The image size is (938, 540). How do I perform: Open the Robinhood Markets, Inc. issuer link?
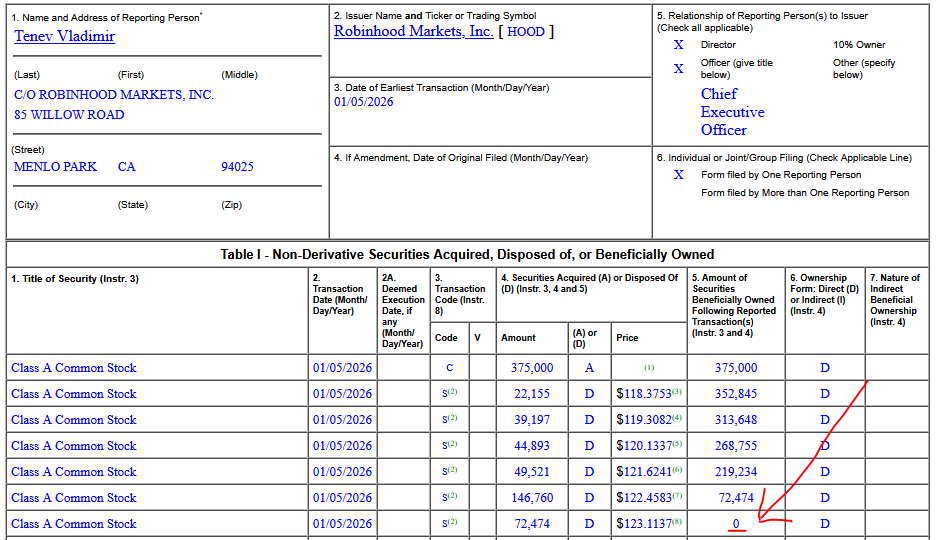click(413, 32)
